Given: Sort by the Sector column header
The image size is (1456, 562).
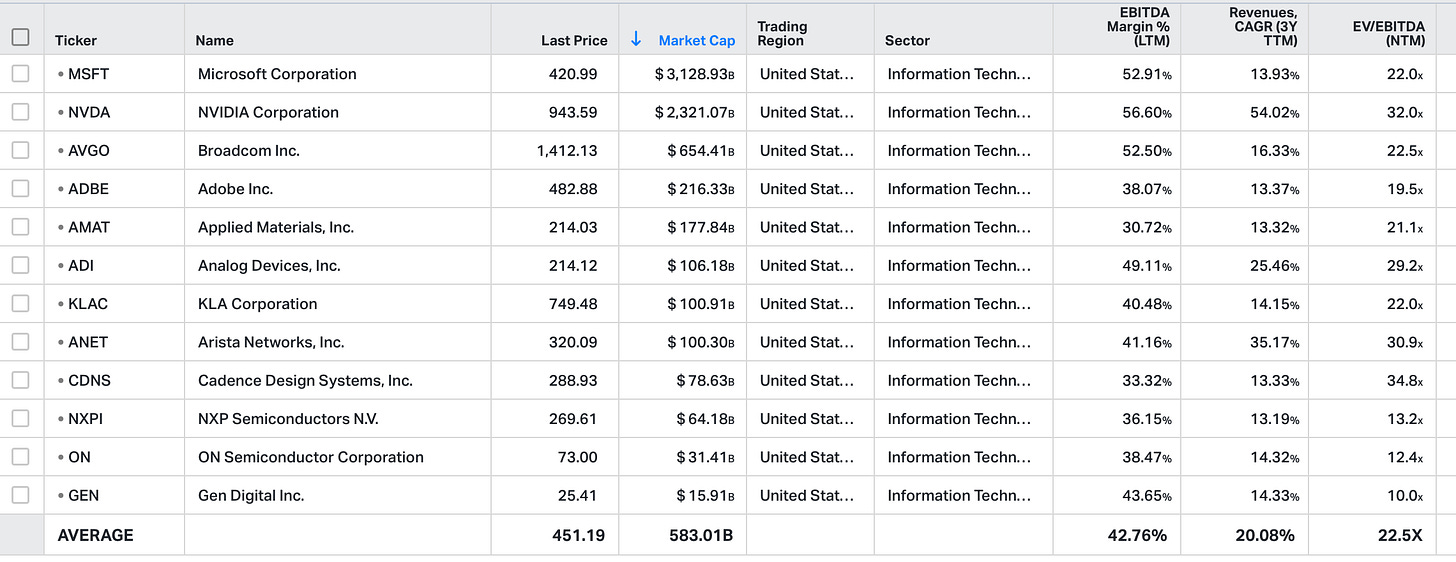Looking at the screenshot, I should [x=907, y=40].
